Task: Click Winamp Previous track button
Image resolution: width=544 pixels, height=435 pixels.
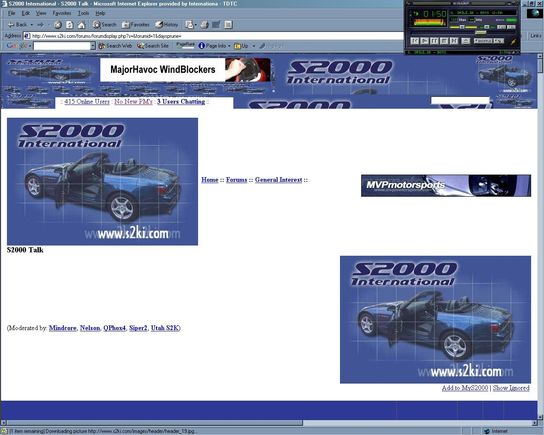Action: 415,41
